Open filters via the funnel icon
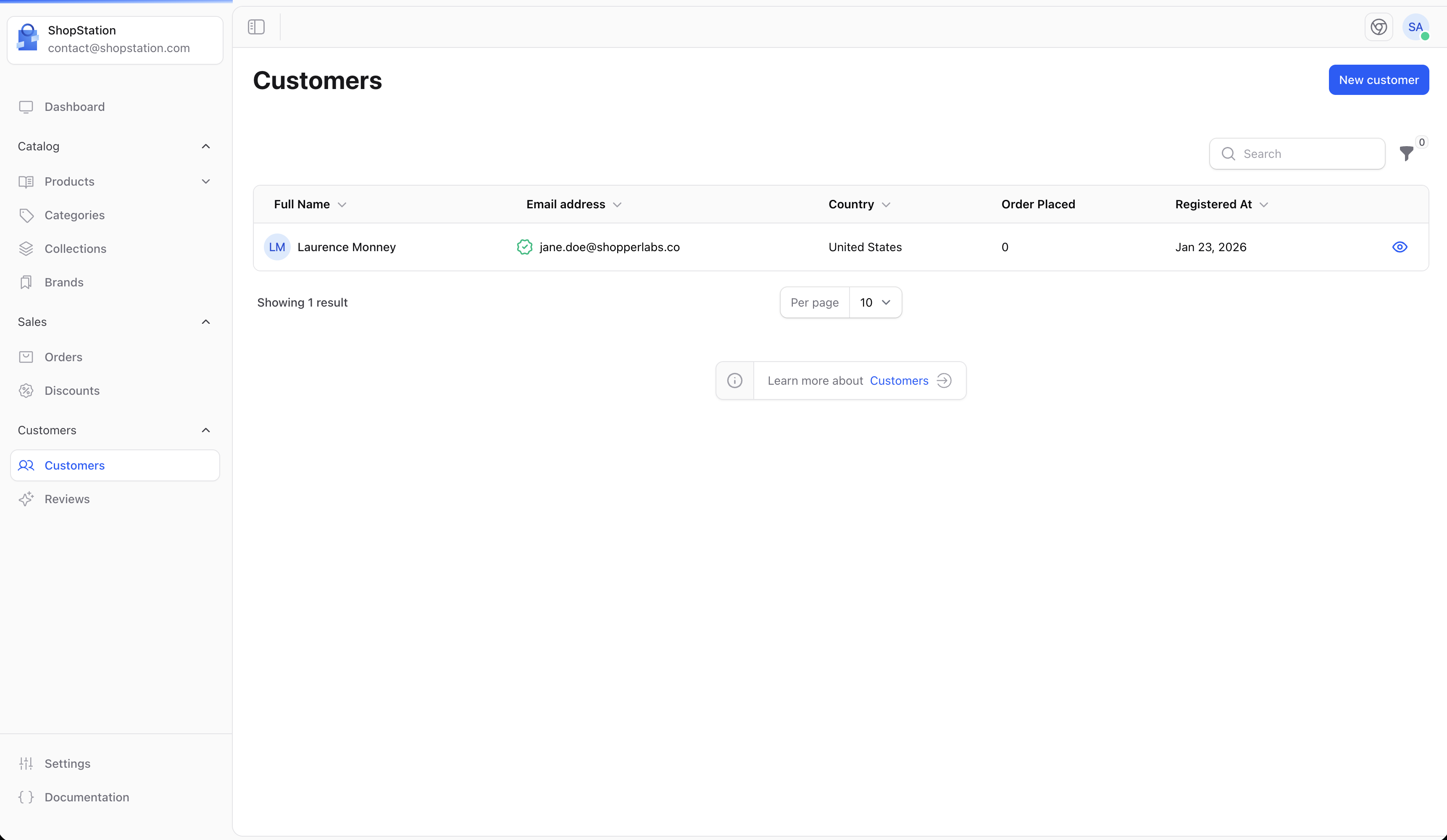The width and height of the screenshot is (1447, 840). 1407,154
